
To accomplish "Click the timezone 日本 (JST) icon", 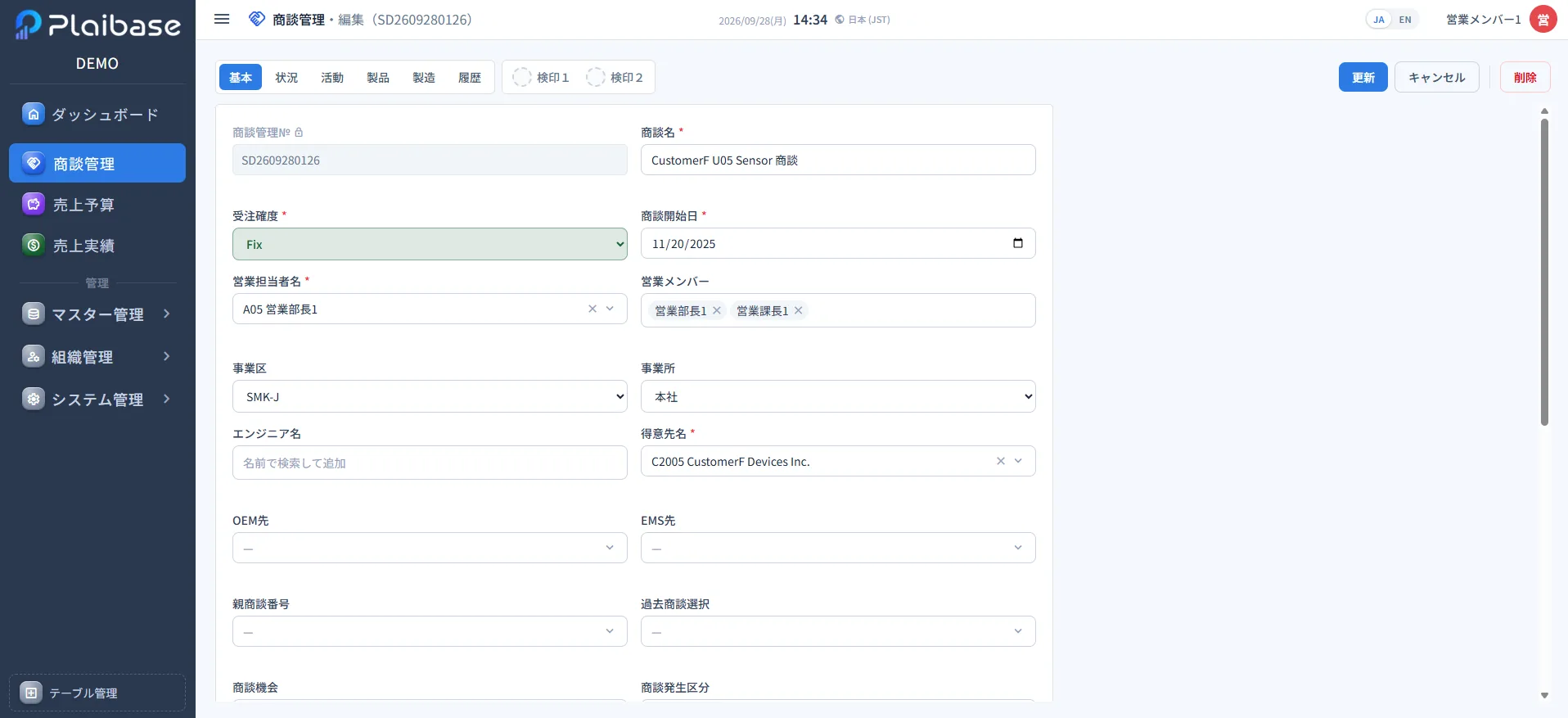I will (840, 20).
